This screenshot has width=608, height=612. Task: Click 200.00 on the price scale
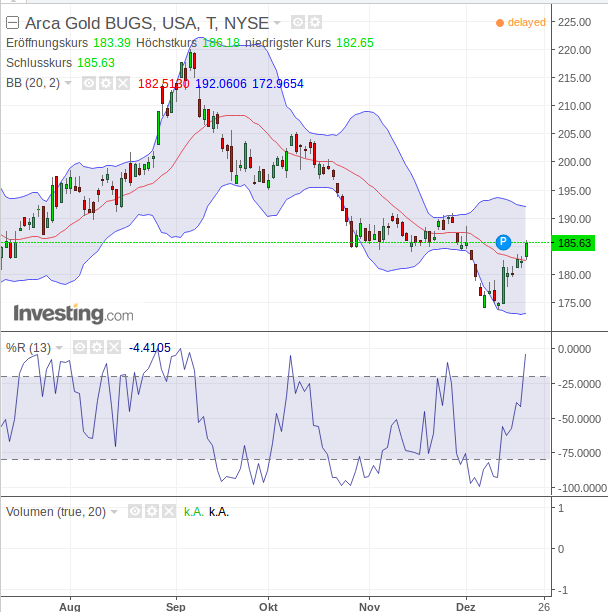click(574, 162)
